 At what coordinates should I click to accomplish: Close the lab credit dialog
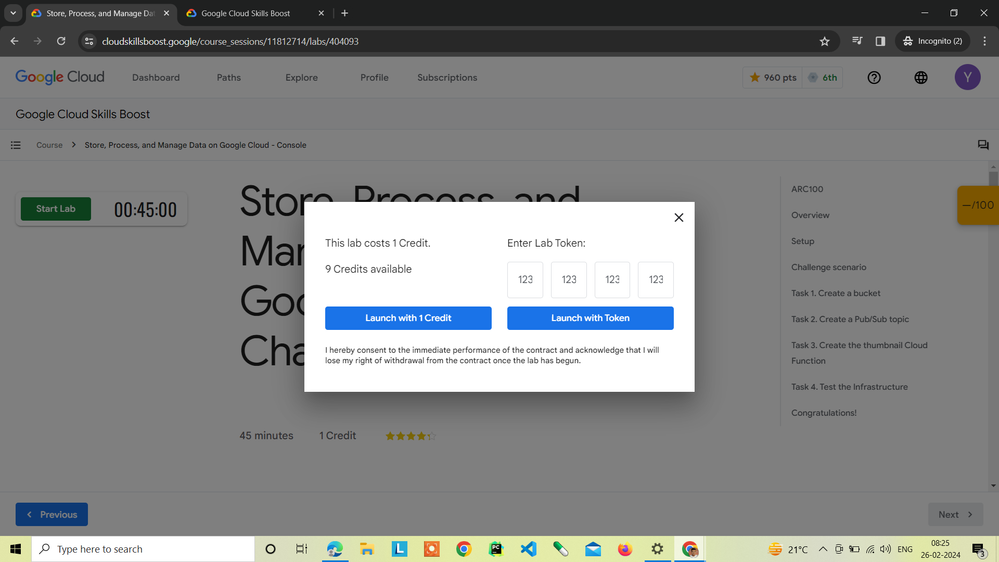tap(679, 218)
